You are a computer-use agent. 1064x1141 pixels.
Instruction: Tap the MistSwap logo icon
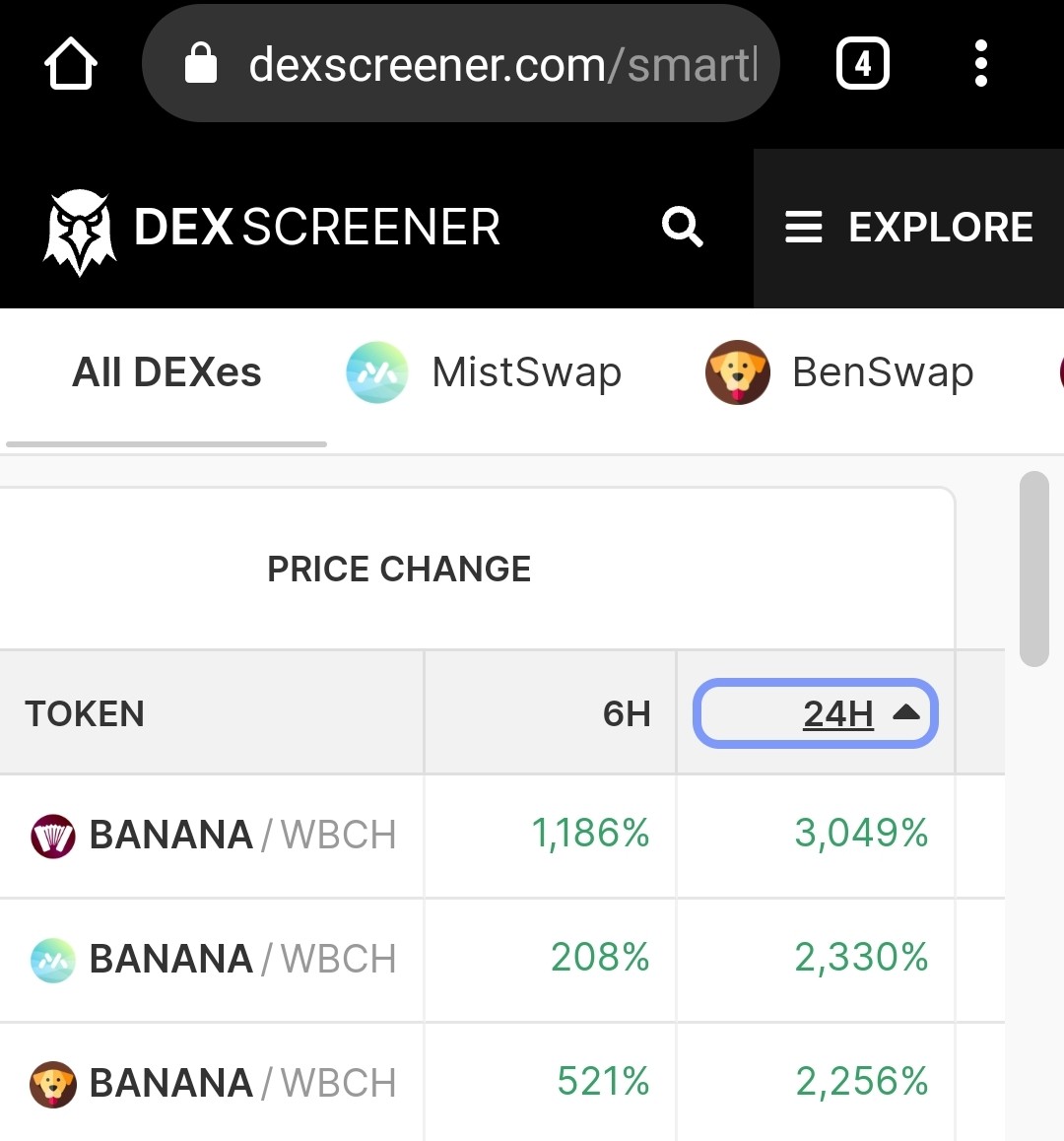[376, 372]
